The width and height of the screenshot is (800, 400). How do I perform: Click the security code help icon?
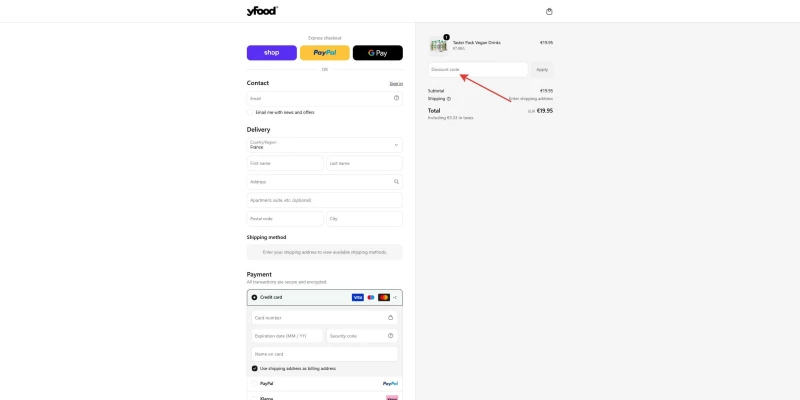coord(390,336)
